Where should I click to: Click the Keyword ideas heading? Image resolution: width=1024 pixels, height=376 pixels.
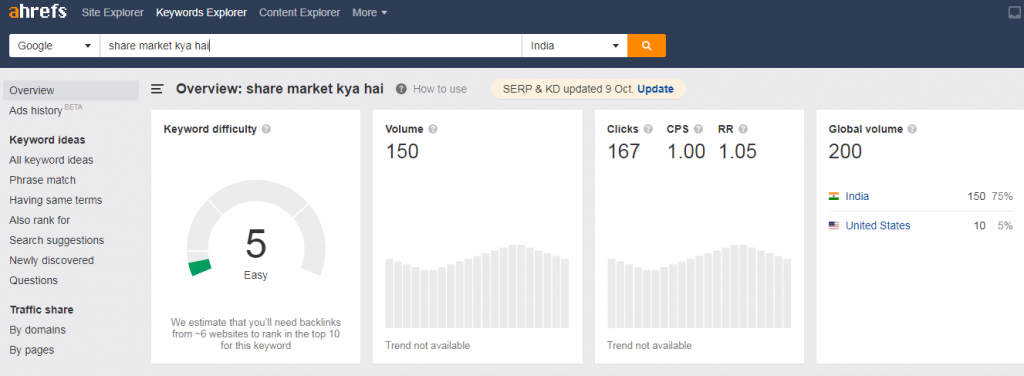click(47, 140)
